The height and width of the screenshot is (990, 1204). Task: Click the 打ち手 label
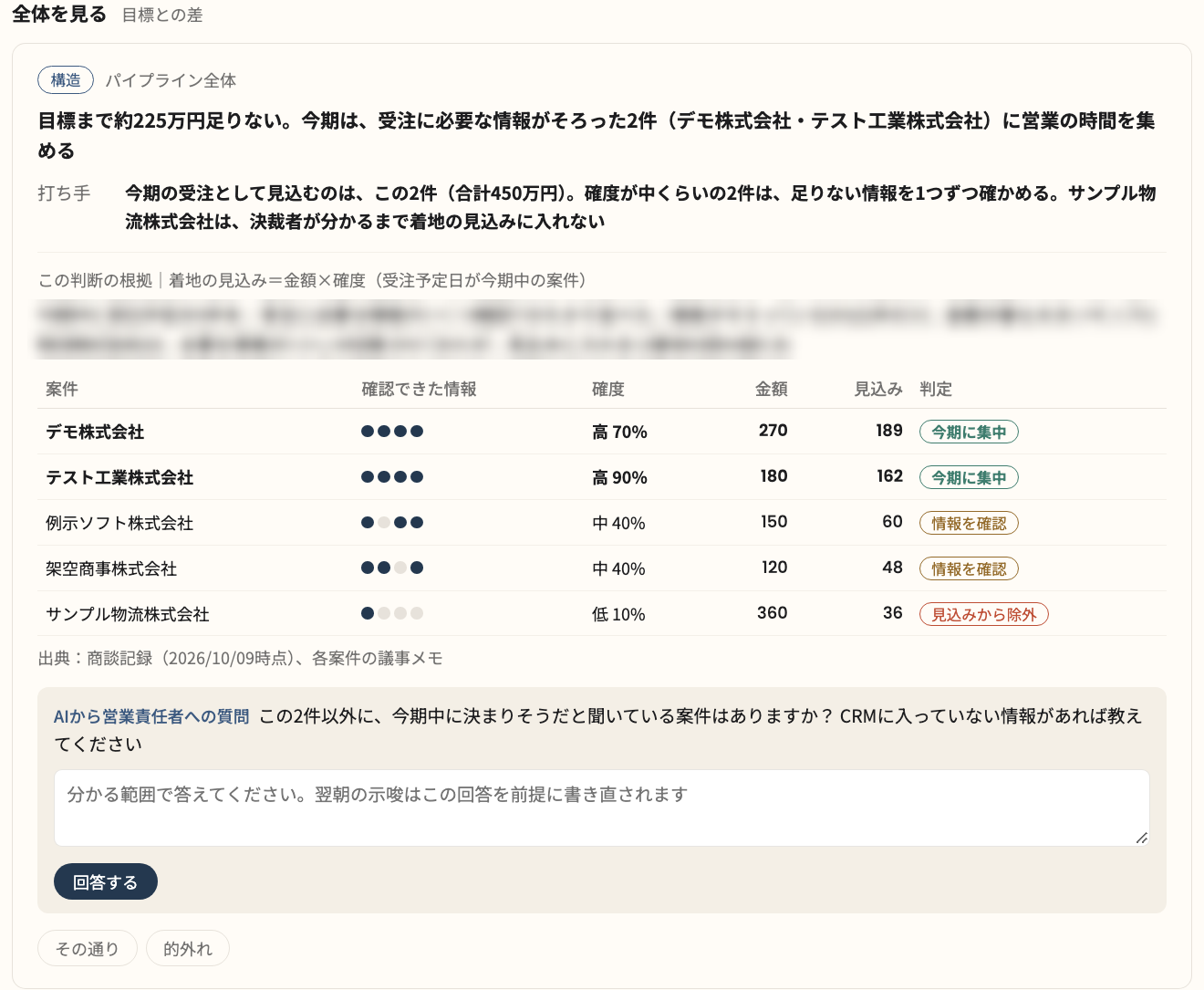(x=64, y=193)
